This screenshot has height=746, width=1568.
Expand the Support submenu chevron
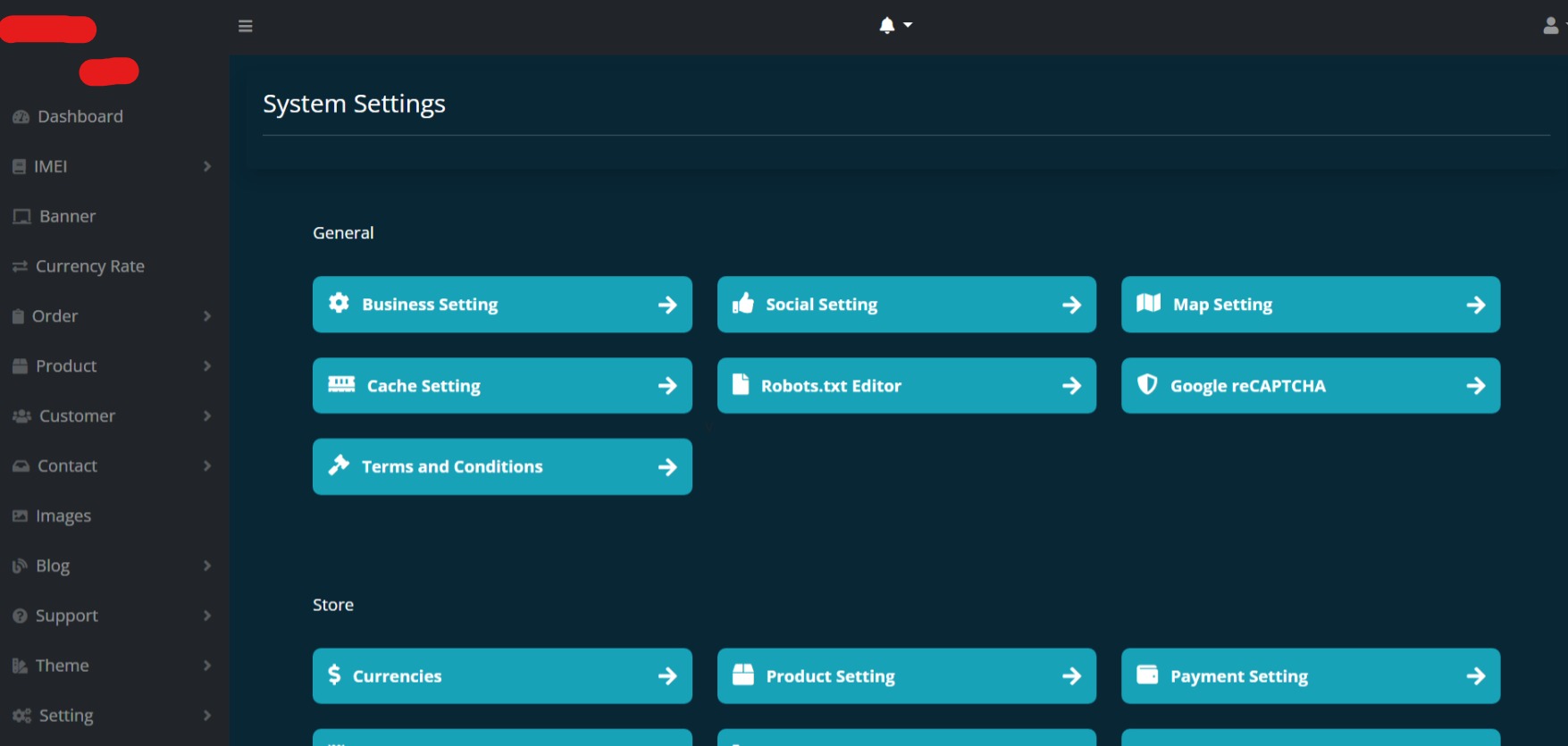[x=207, y=616]
